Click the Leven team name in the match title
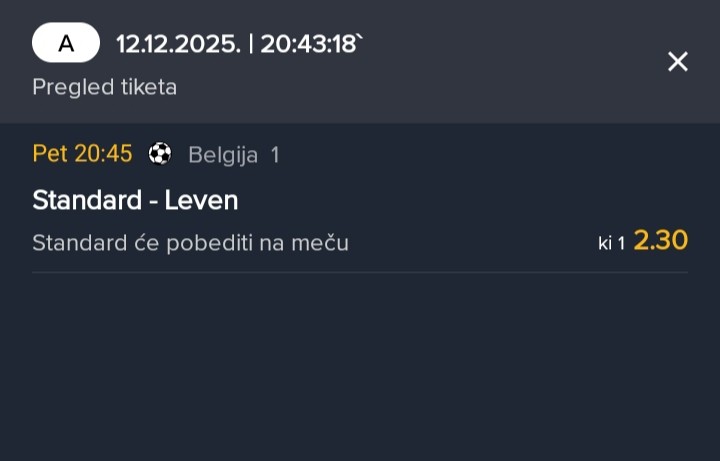Viewport: 720px width, 461px height. click(x=201, y=200)
